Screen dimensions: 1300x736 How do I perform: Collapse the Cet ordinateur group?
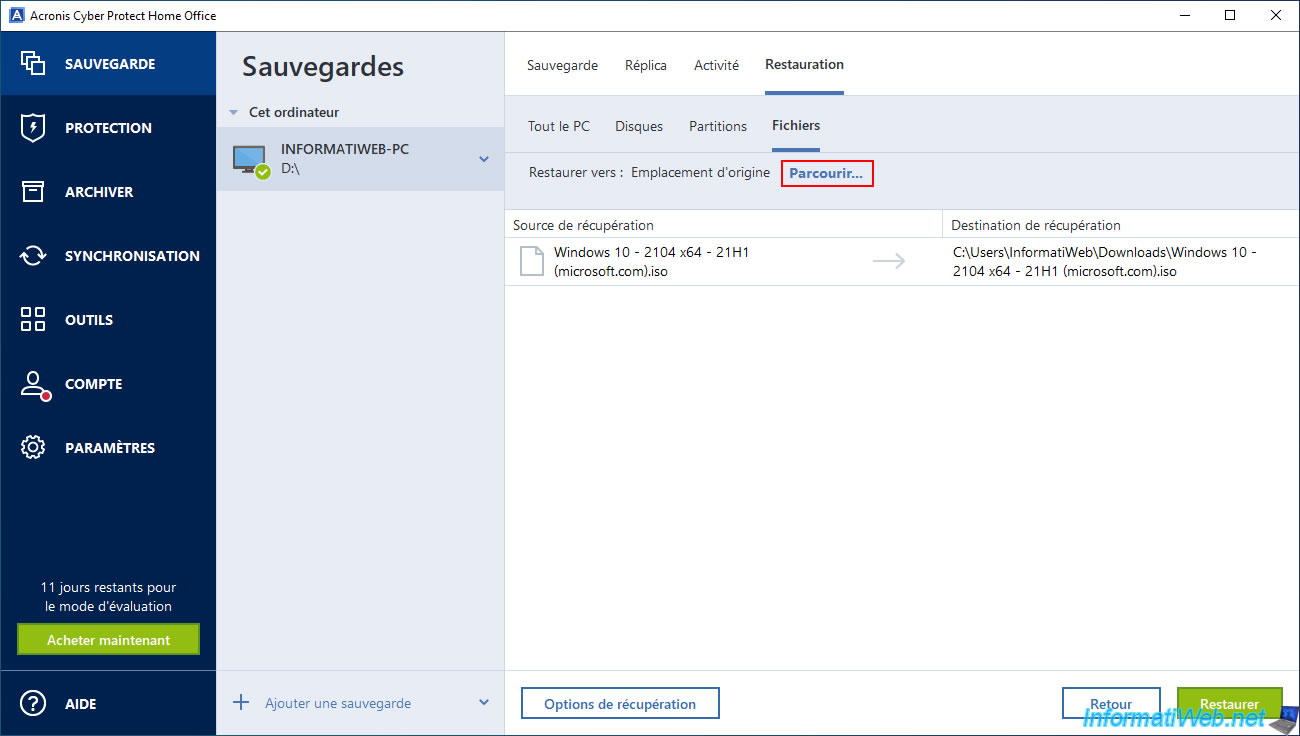coord(234,113)
